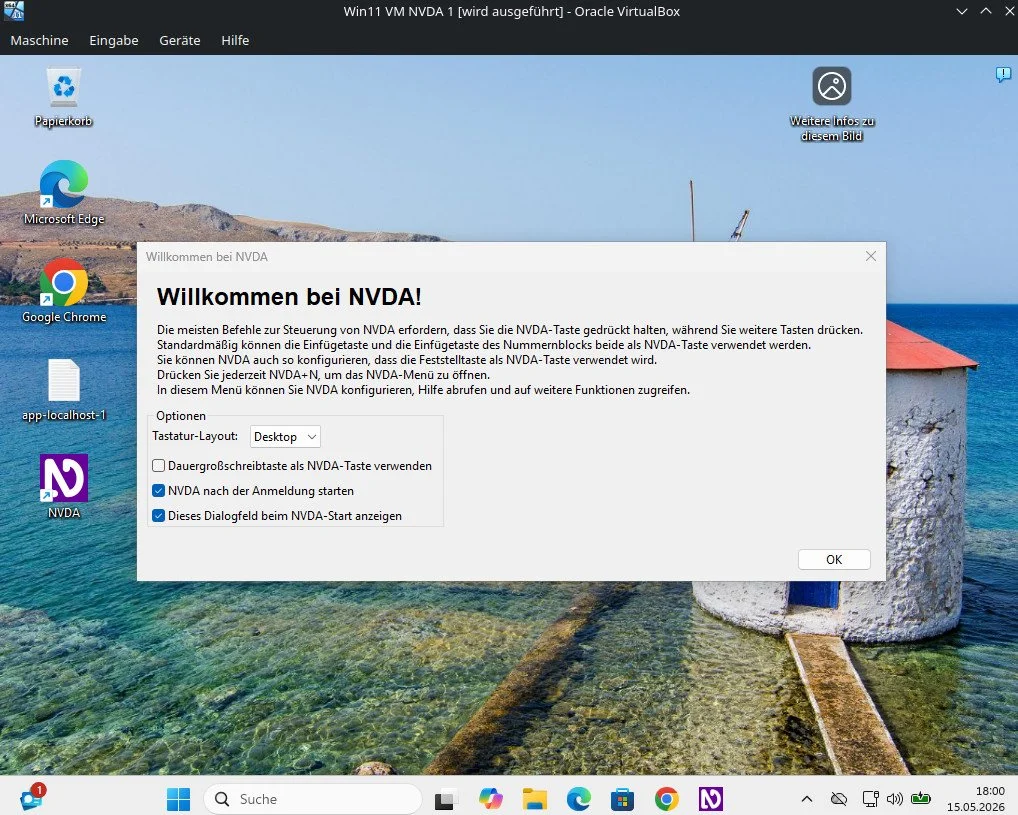The image size is (1018, 815).
Task: Open File Explorer from the taskbar
Action: coord(534,799)
